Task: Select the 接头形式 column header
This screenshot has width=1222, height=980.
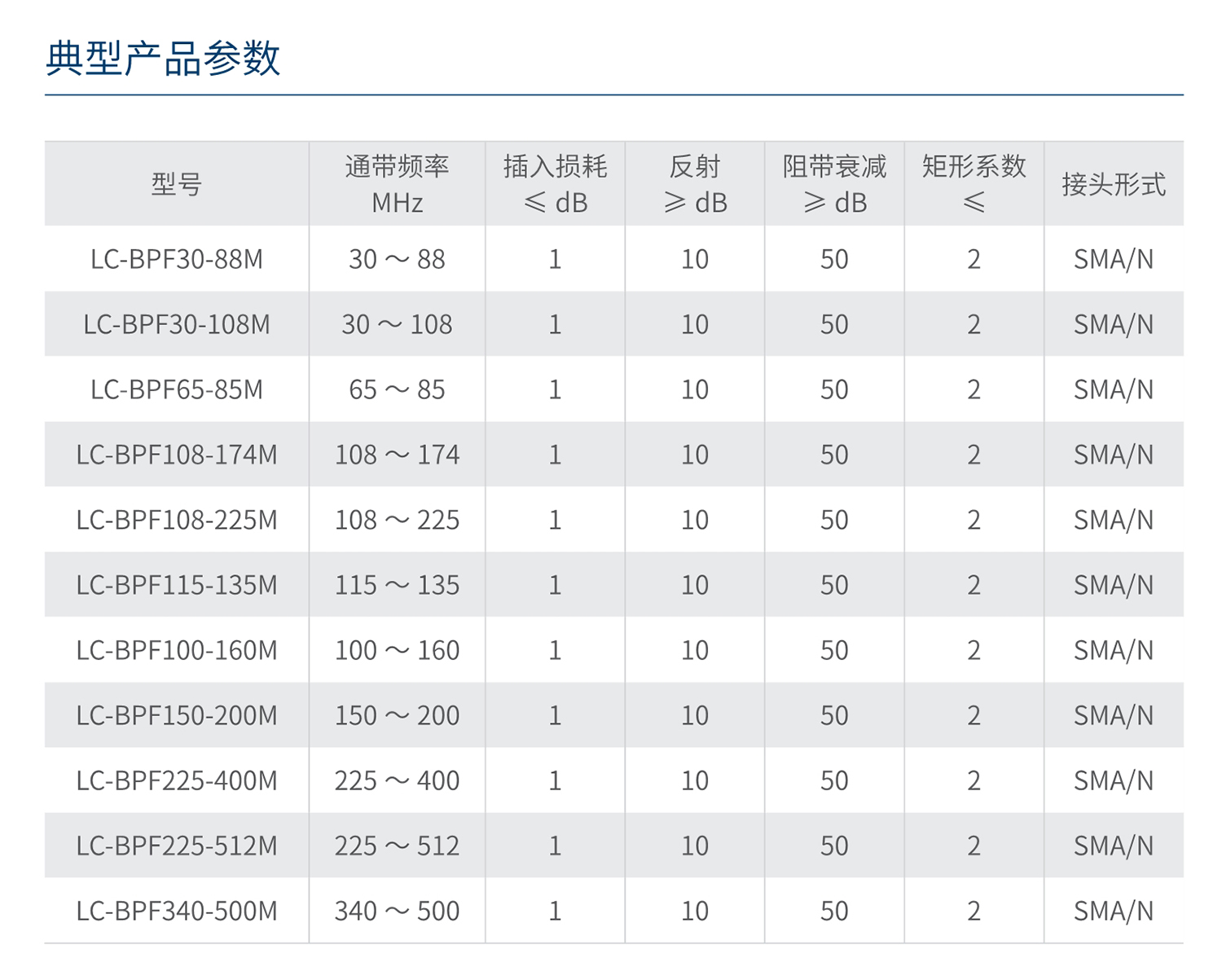Action: (x=1114, y=184)
